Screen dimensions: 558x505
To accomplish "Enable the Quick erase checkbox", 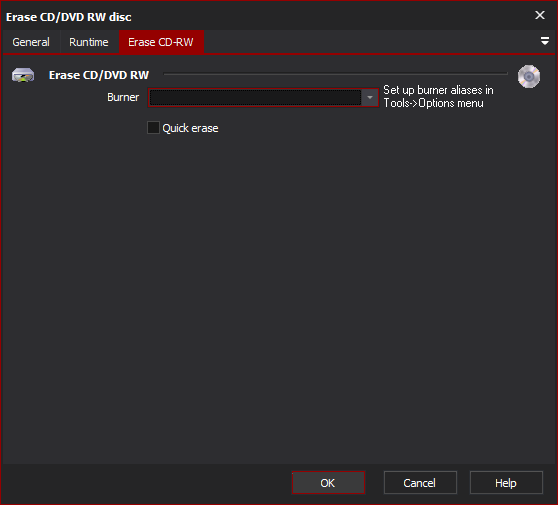I will point(153,127).
